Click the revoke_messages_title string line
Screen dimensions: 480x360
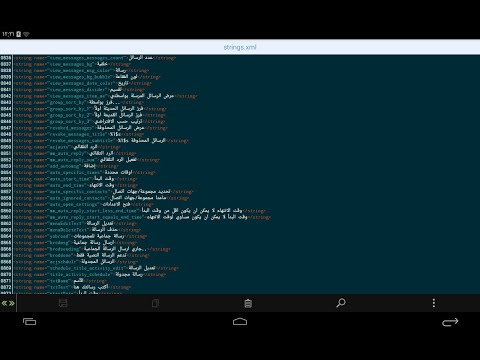point(79,134)
